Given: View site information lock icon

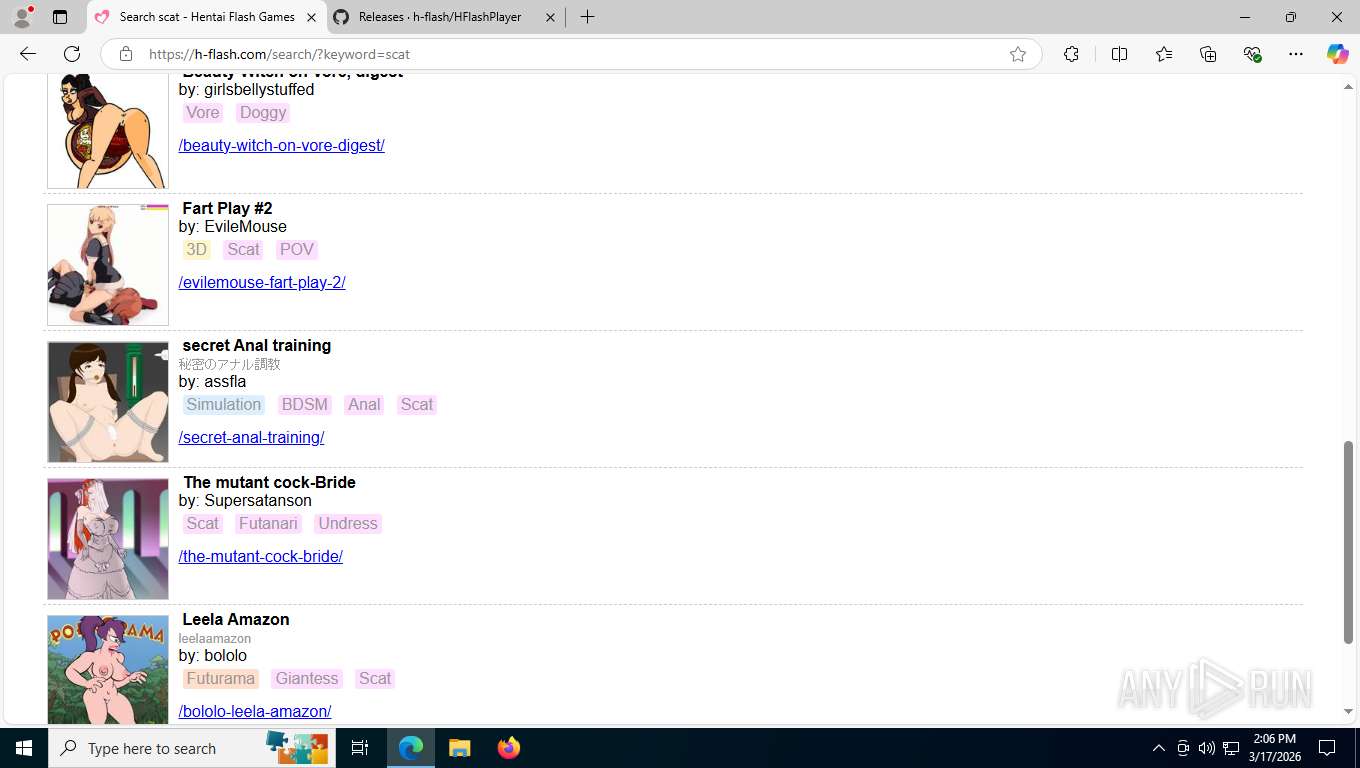Looking at the screenshot, I should (x=126, y=54).
